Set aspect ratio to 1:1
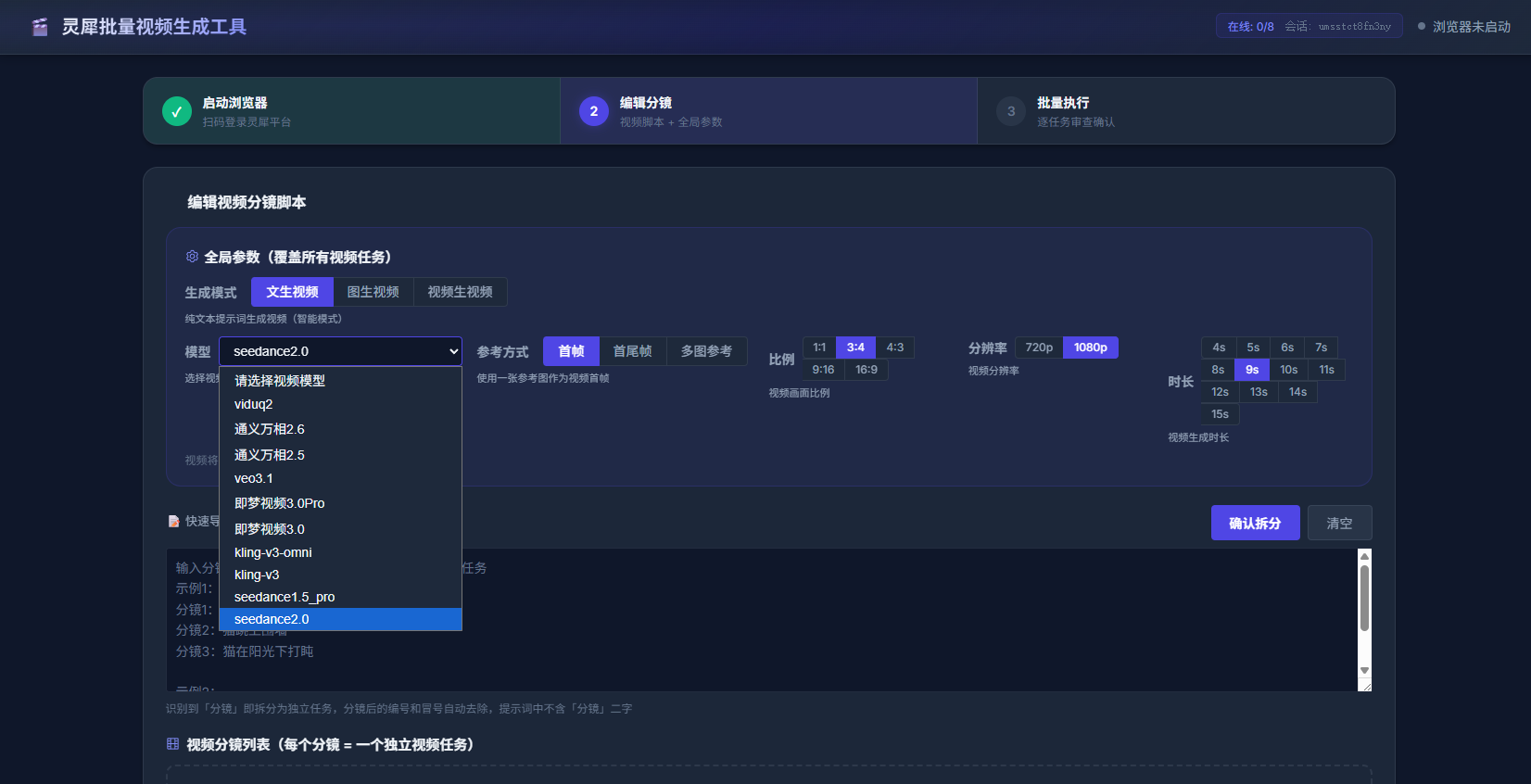 819,348
